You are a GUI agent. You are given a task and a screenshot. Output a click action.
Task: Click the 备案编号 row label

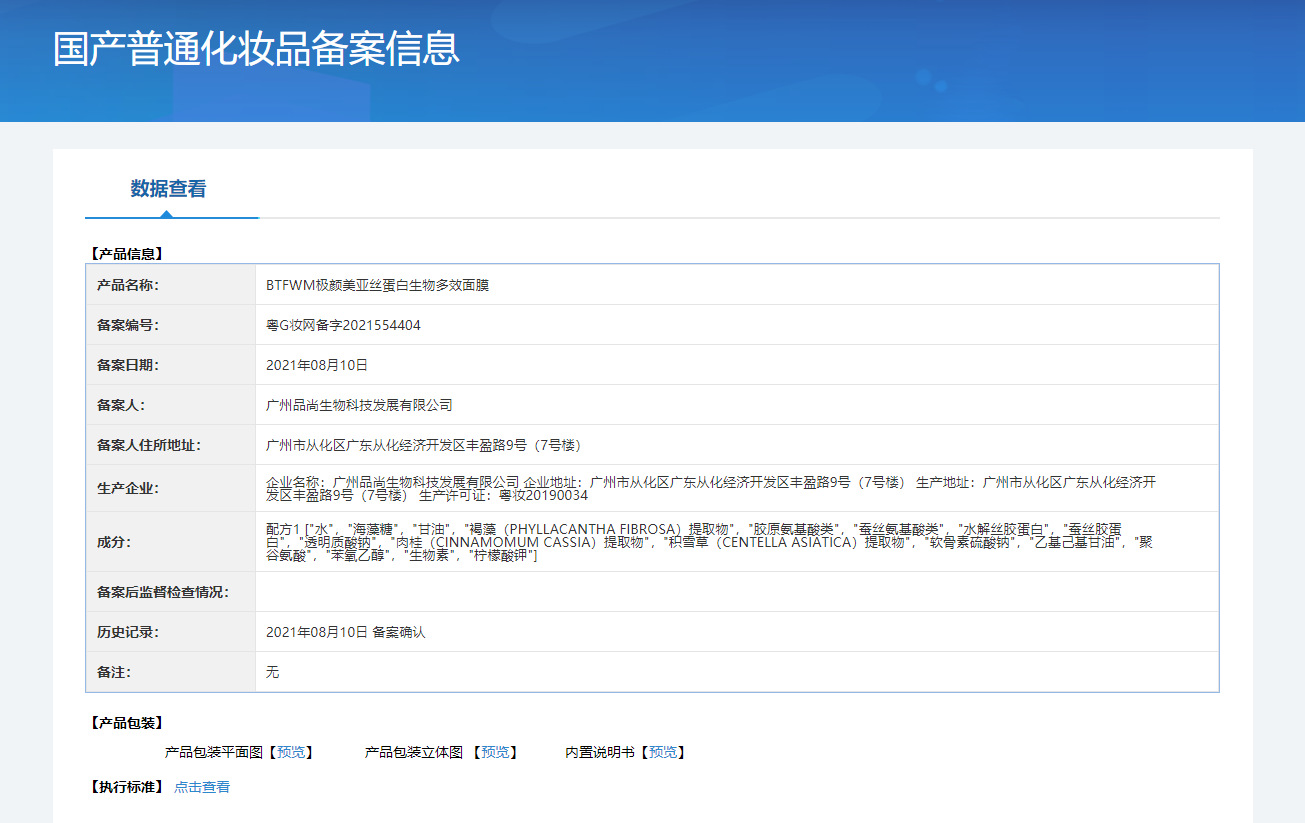pyautogui.click(x=171, y=325)
